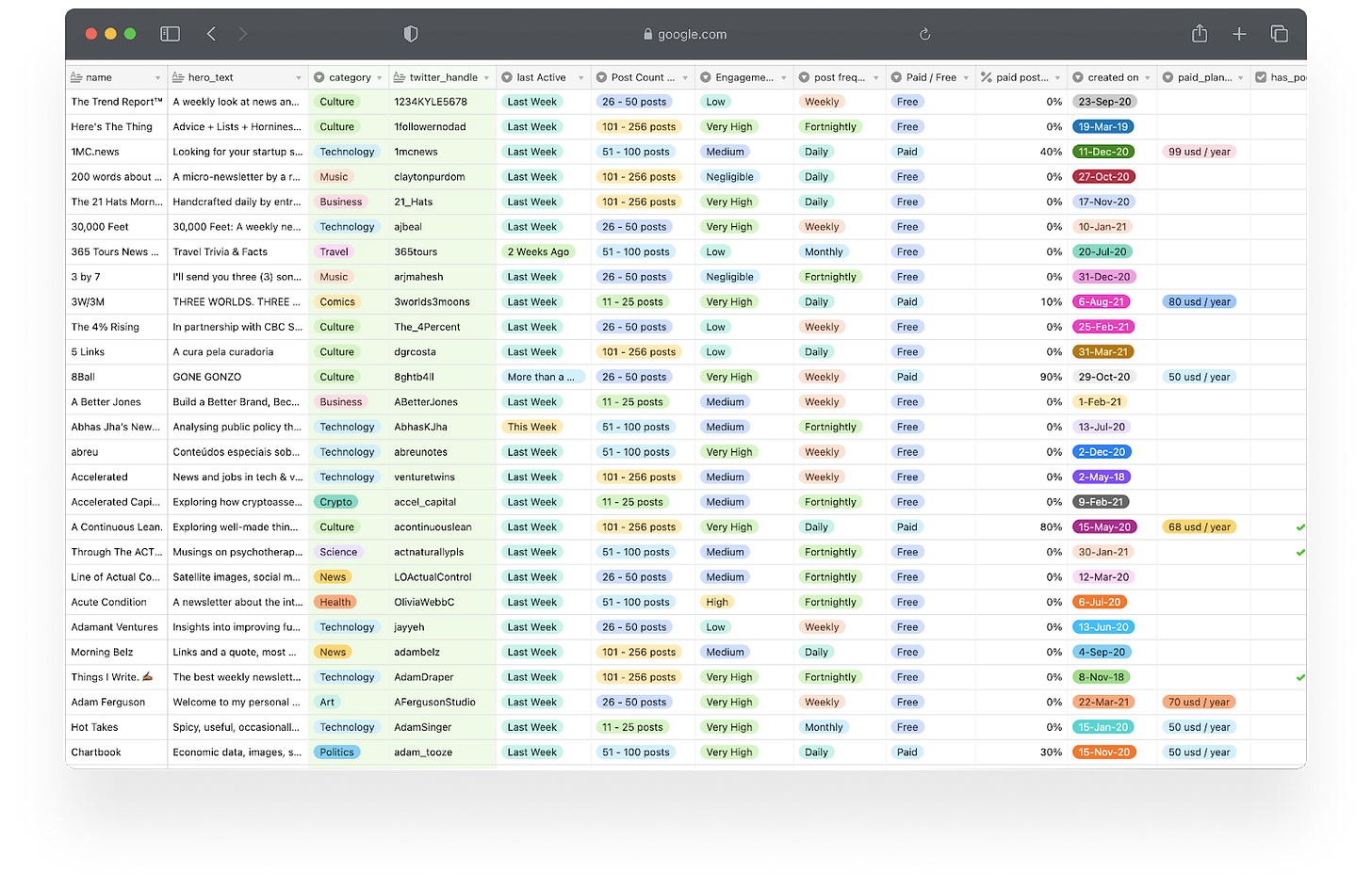Open the Share icon in the toolbar
Image resolution: width=1372 pixels, height=890 pixels.
[1199, 33]
